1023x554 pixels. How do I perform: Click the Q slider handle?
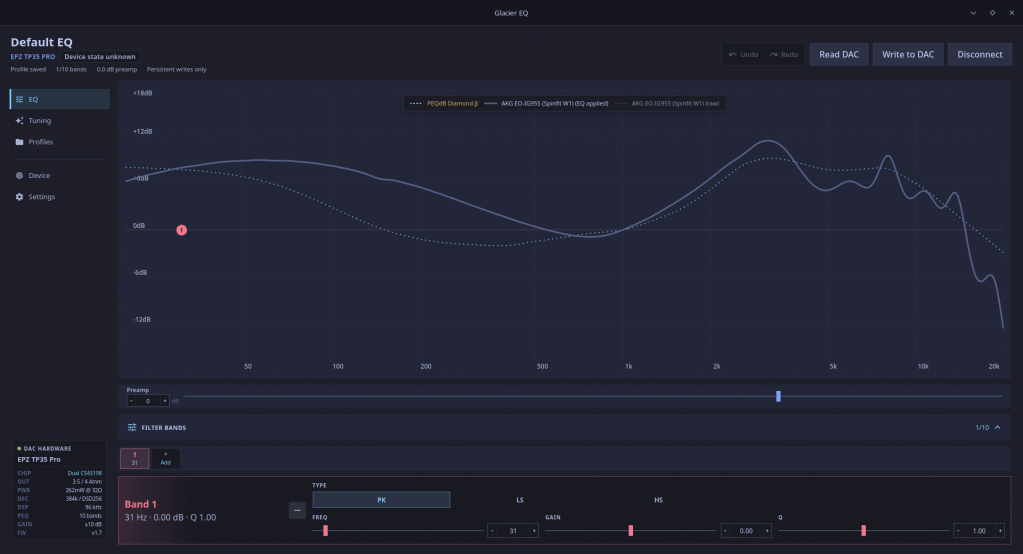(864, 531)
